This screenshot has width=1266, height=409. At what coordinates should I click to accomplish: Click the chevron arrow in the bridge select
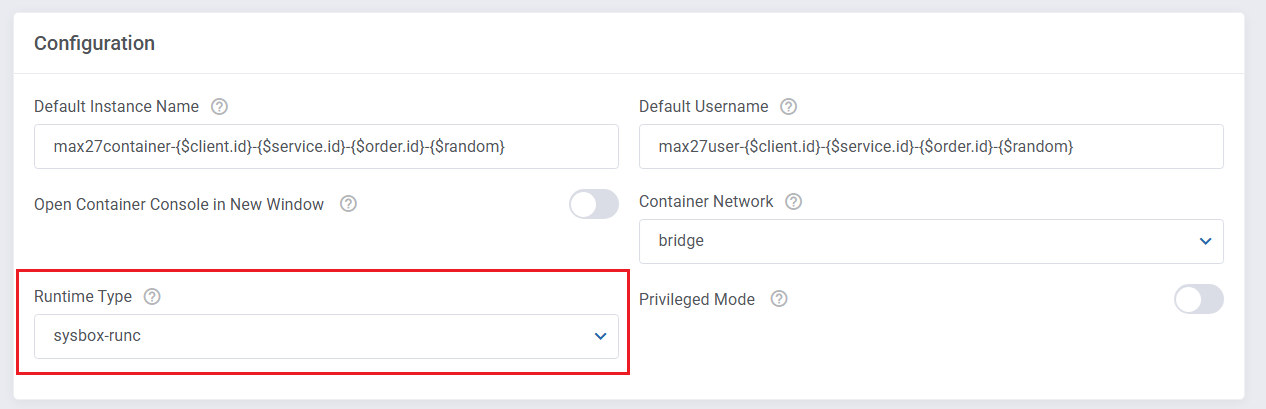point(1205,241)
